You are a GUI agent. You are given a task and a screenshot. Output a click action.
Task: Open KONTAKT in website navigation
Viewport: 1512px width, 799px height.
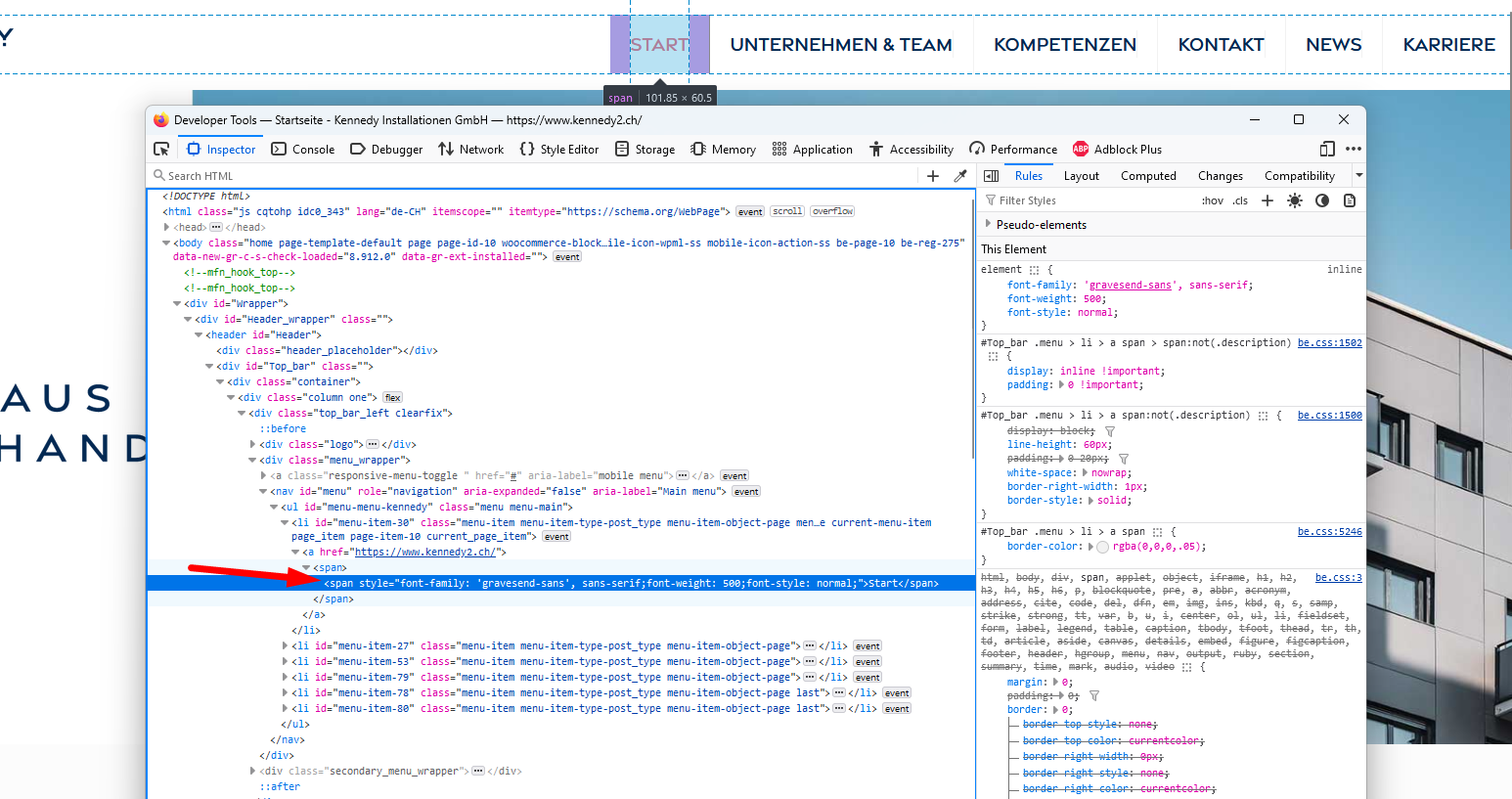point(1221,45)
